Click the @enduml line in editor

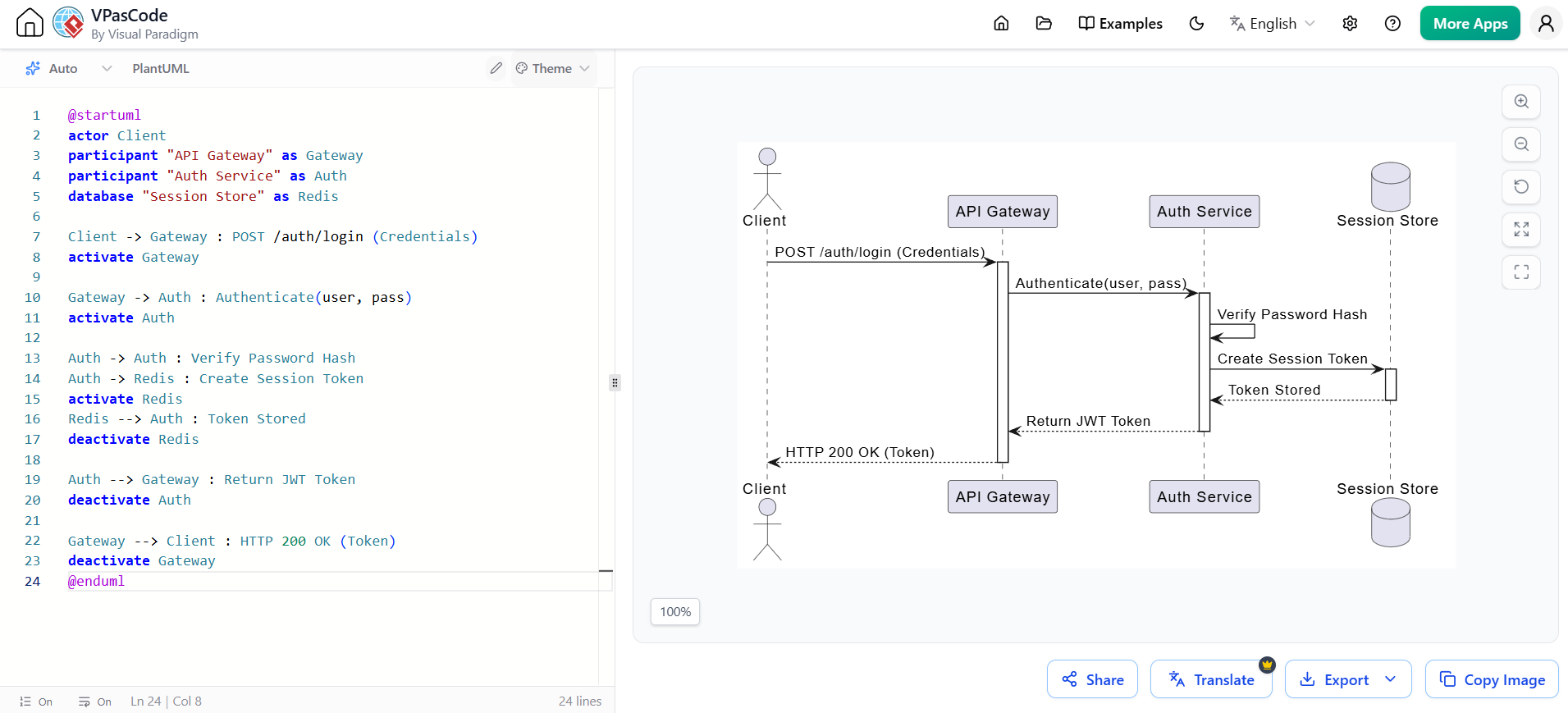point(96,581)
